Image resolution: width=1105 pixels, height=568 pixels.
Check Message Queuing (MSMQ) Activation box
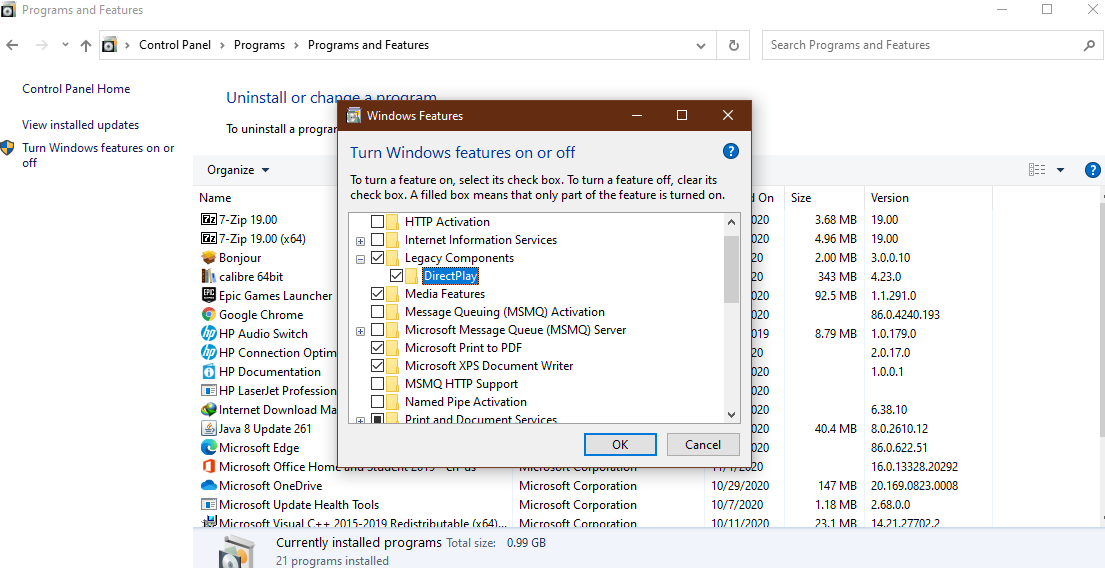click(x=377, y=312)
